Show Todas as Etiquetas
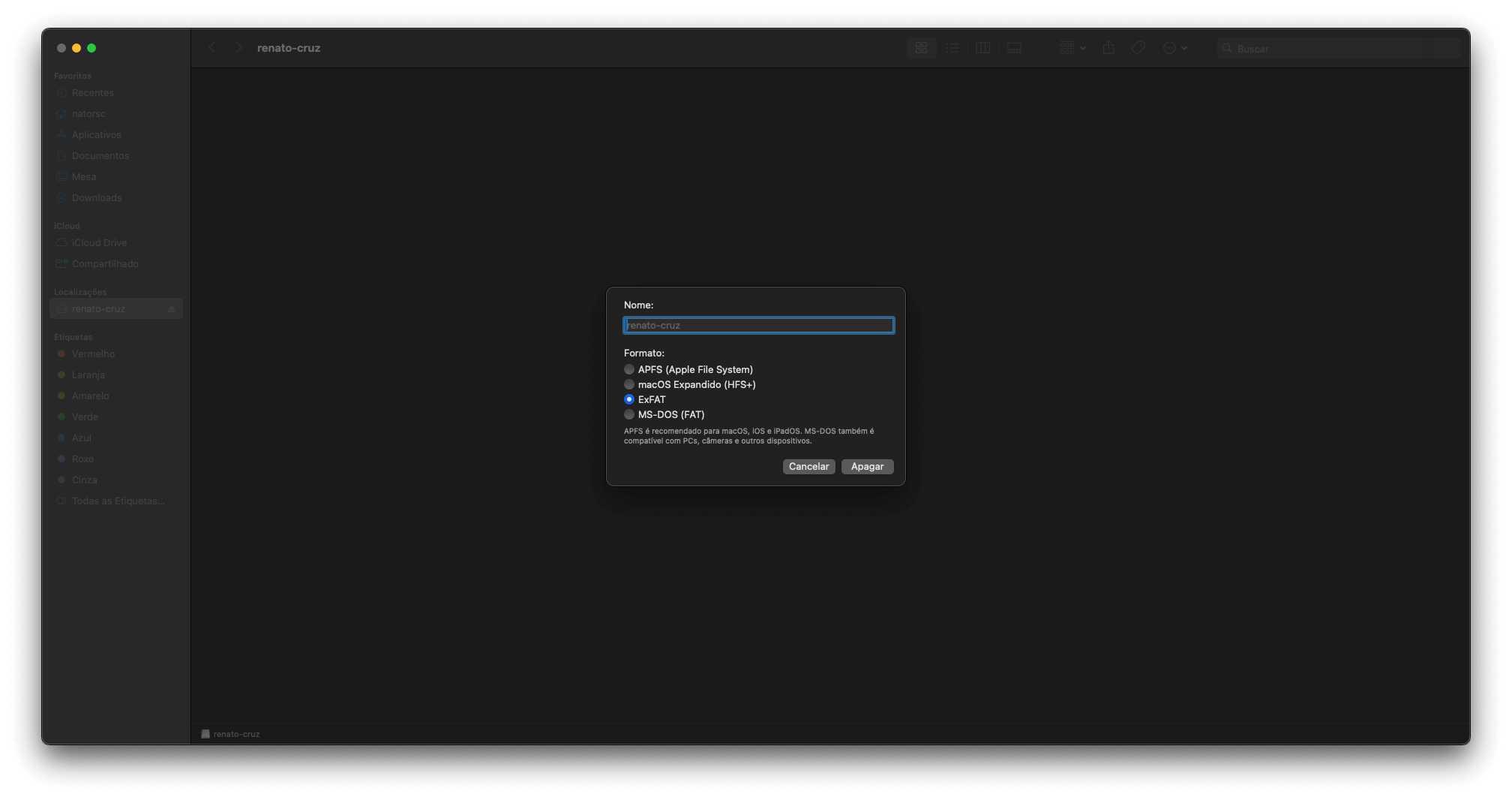The image size is (1512, 800). pyautogui.click(x=116, y=501)
